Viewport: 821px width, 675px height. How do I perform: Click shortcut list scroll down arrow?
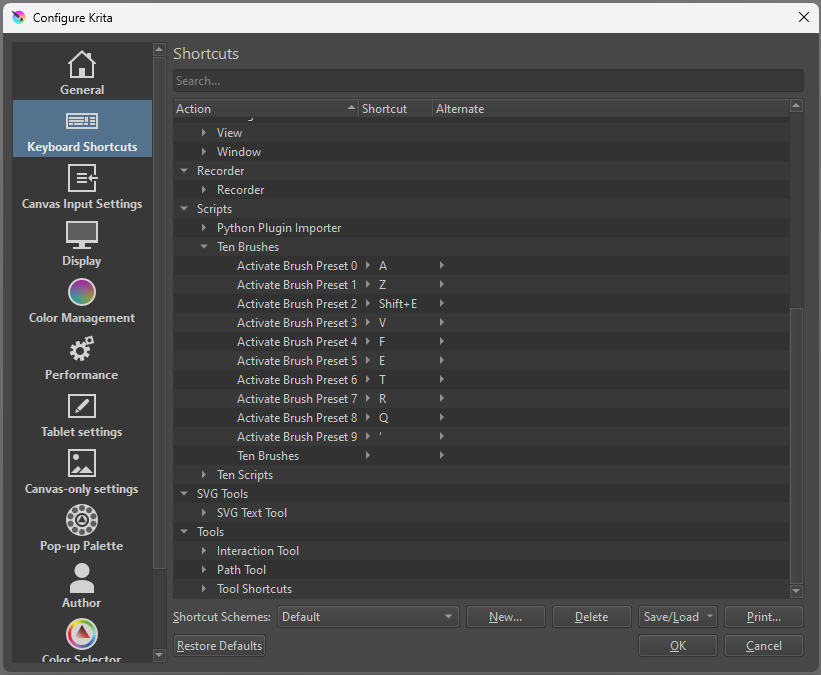[x=796, y=591]
